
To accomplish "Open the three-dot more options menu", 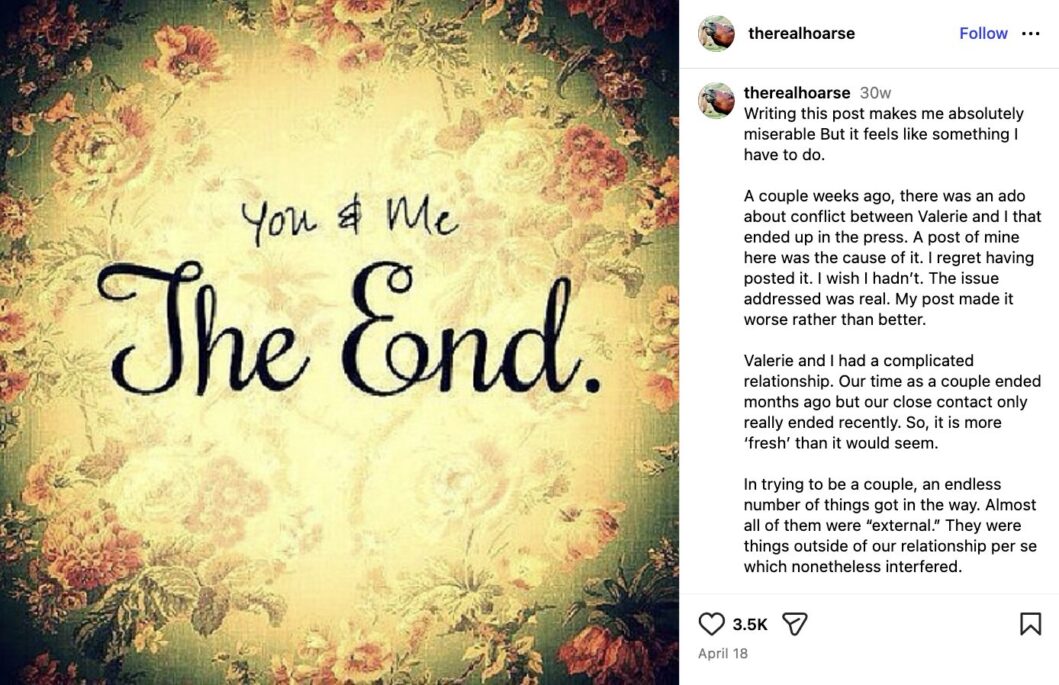I will [x=1031, y=34].
